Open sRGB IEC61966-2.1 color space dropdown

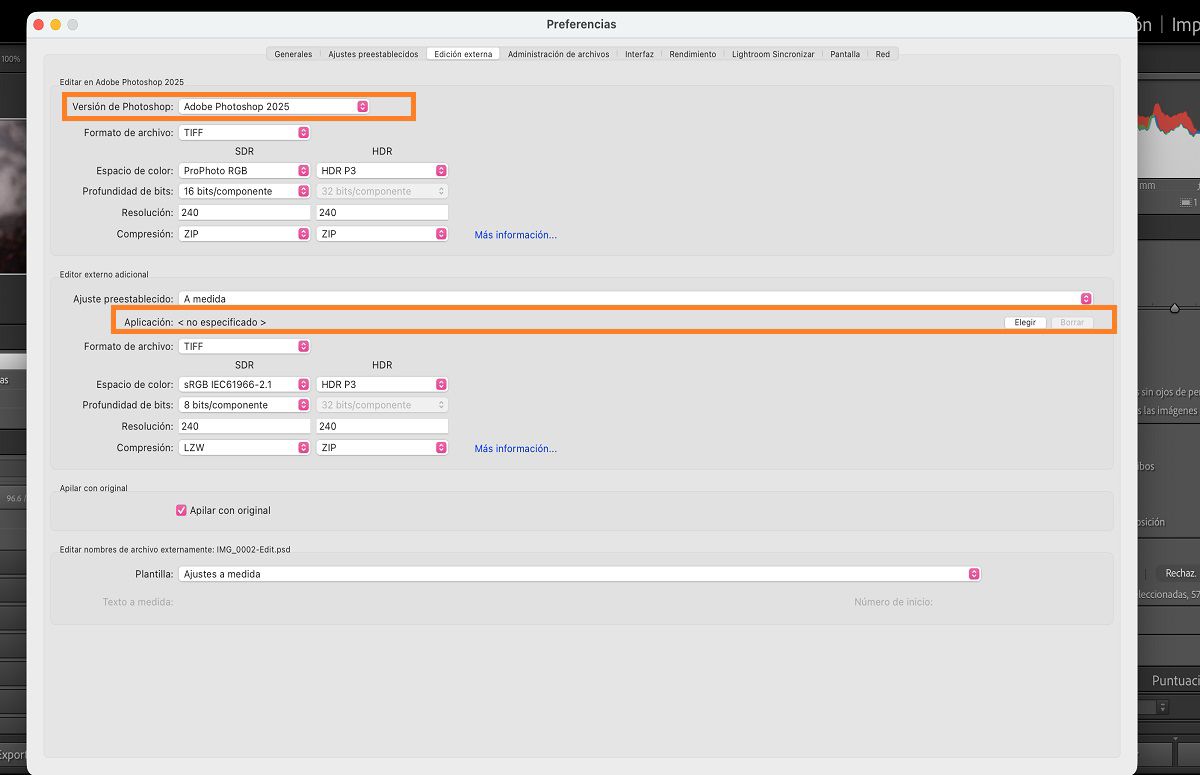coord(244,384)
